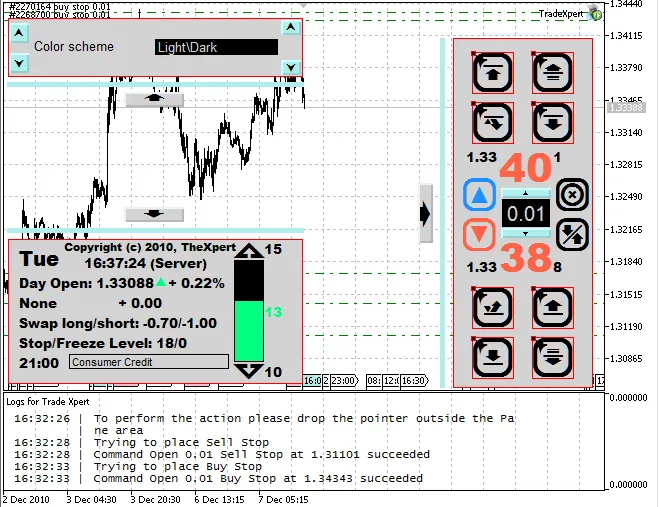
Task: Click right down arrow in Color scheme panel
Action: coord(290,66)
